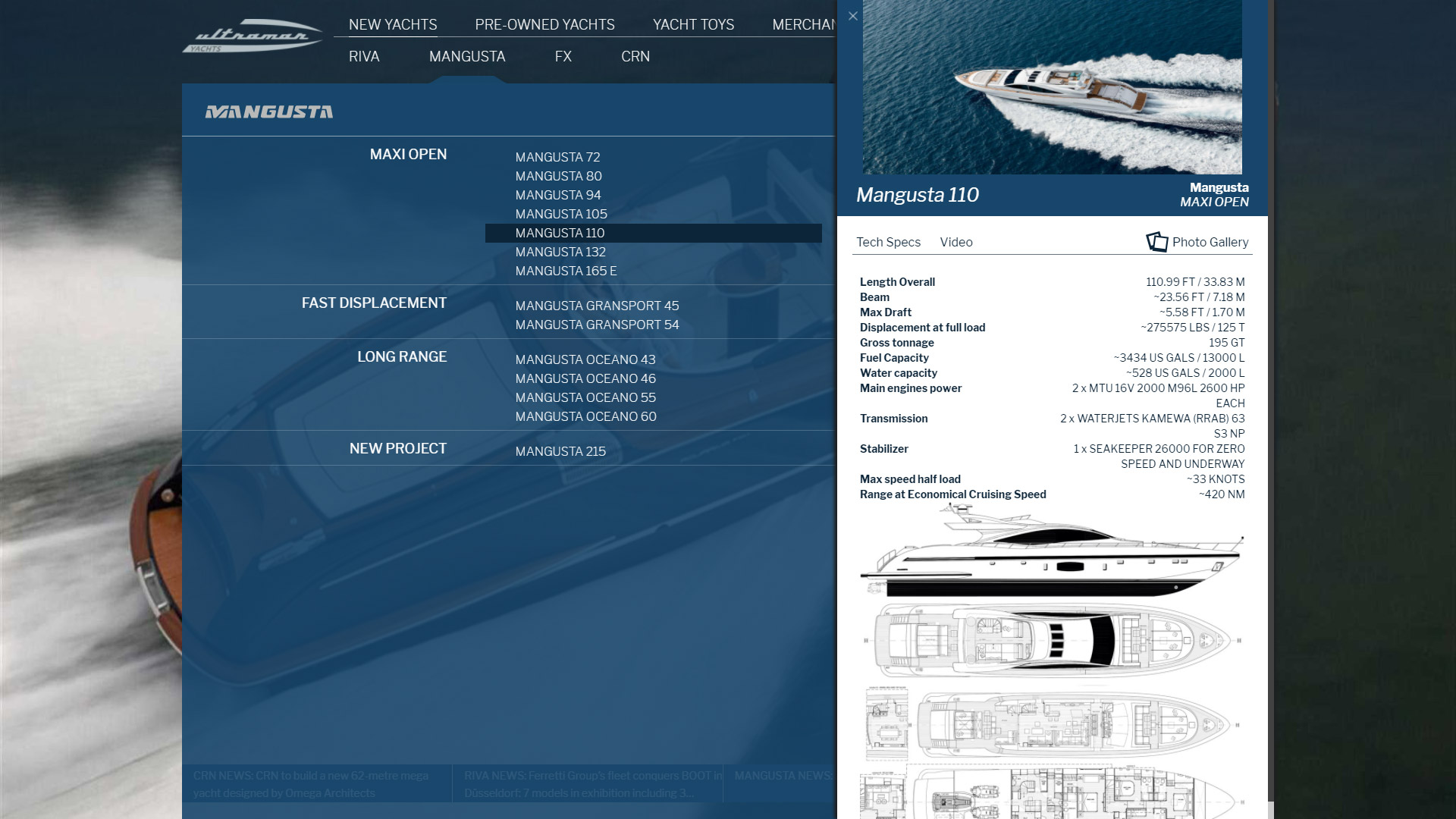The image size is (1456, 819).
Task: Click the New Project category heading
Action: tap(398, 448)
